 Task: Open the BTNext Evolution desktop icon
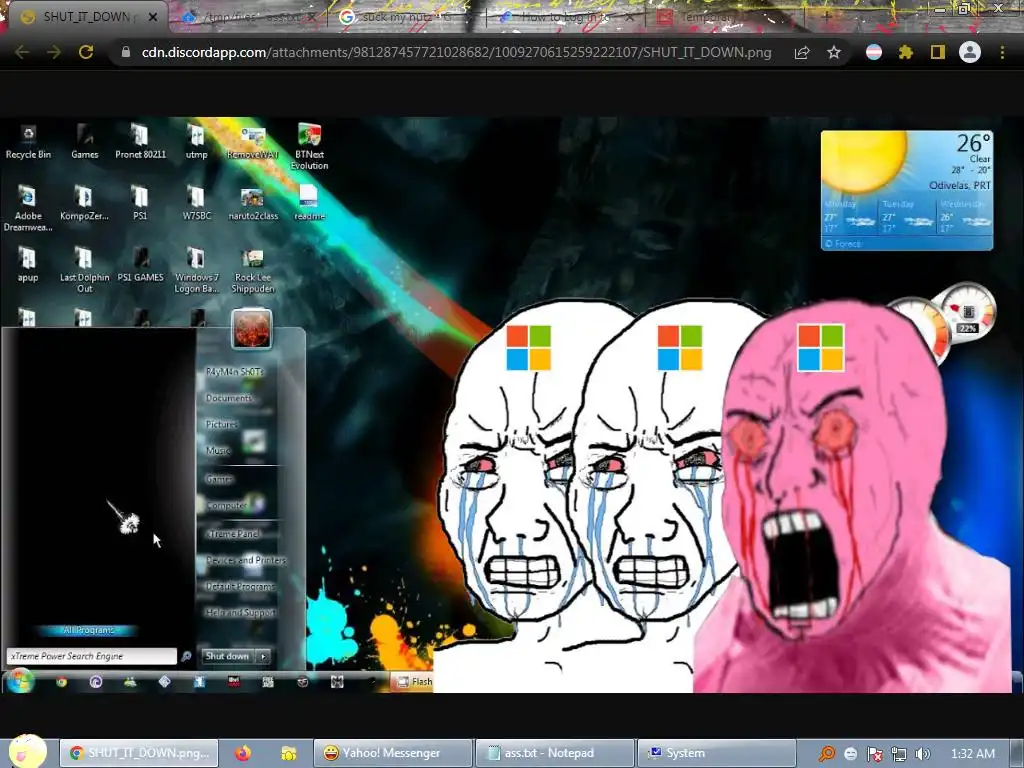309,146
